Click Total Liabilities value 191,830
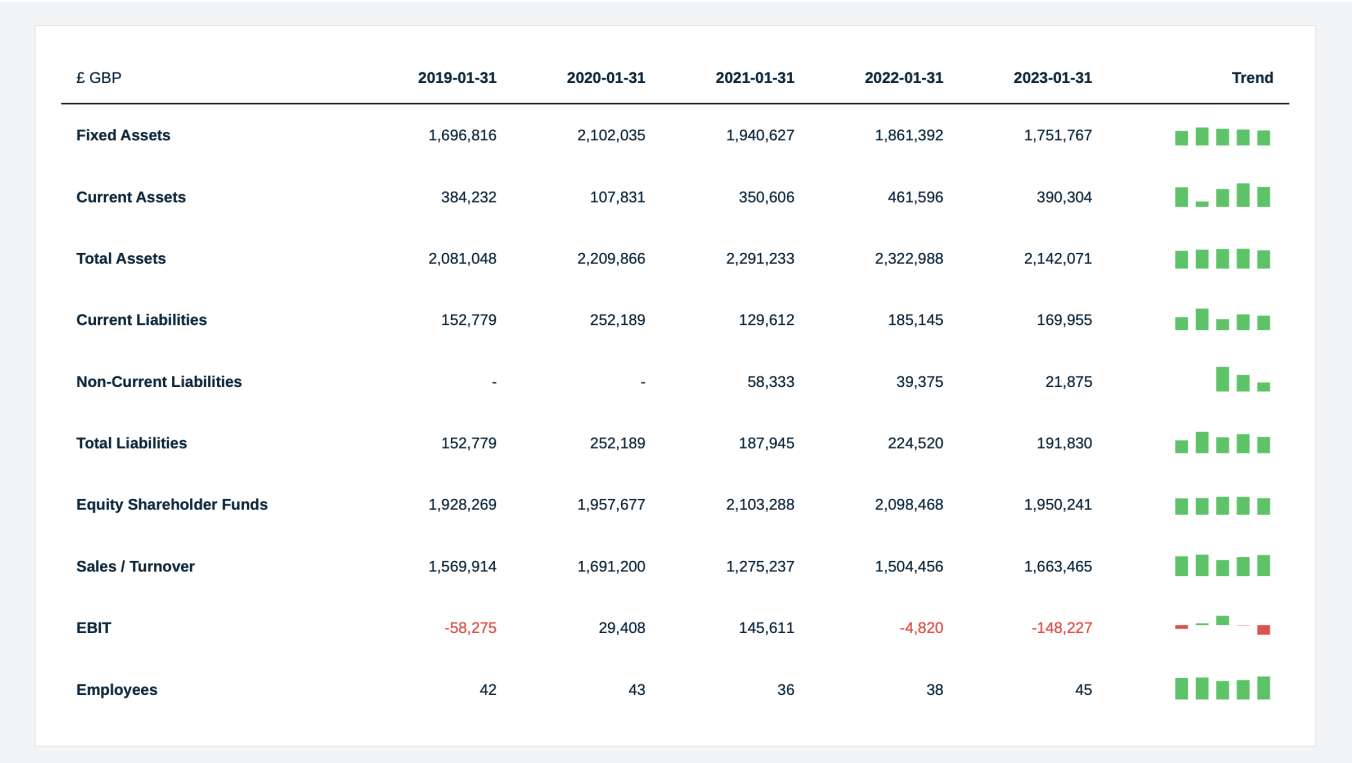The image size is (1352, 763). click(1065, 443)
